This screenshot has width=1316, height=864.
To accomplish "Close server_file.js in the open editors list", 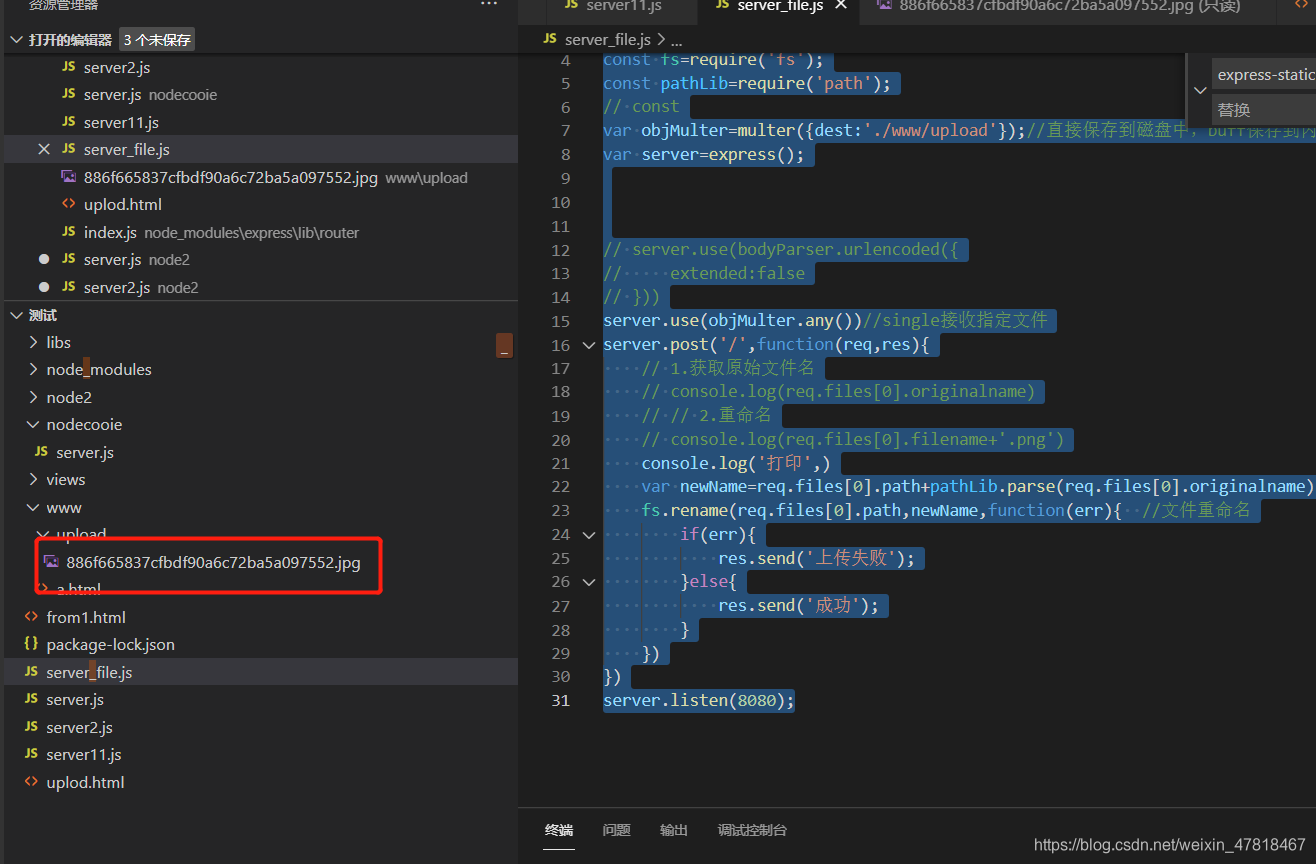I will [x=44, y=149].
